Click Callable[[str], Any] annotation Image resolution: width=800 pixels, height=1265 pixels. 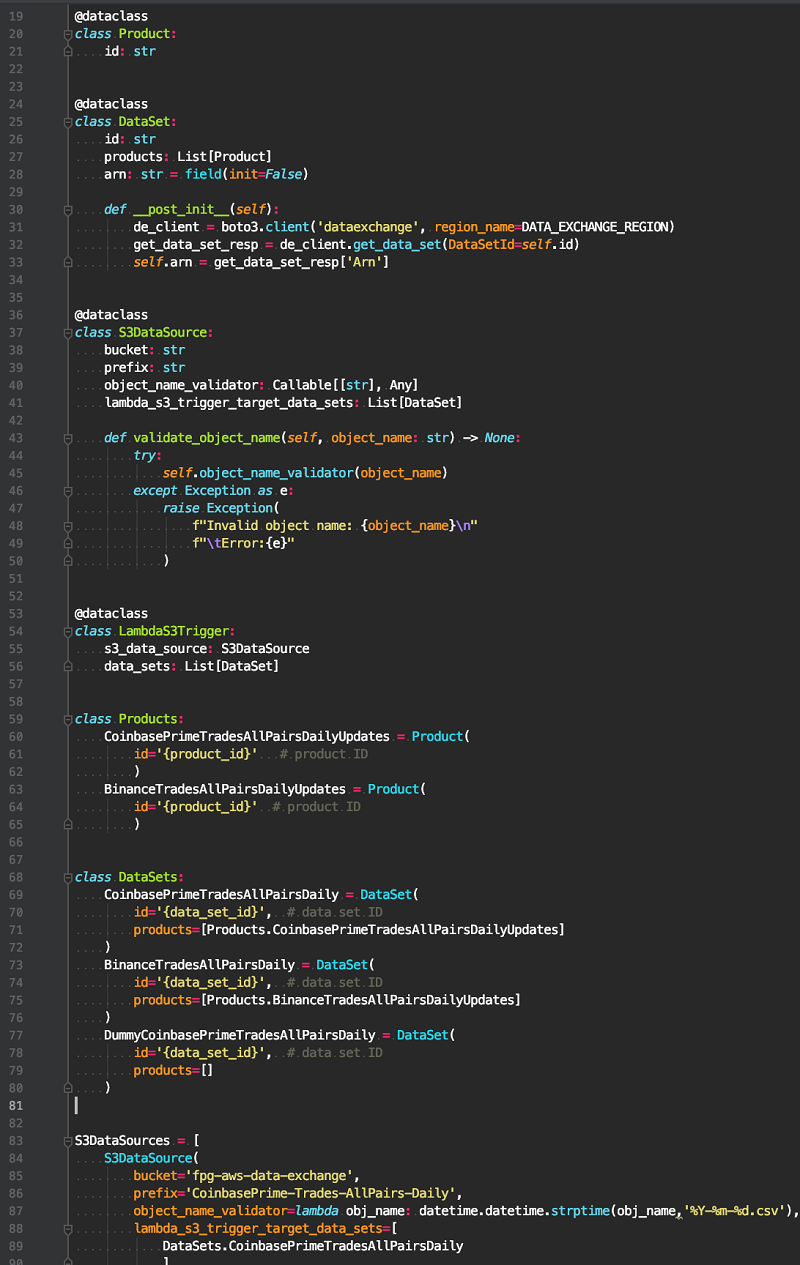345,385
